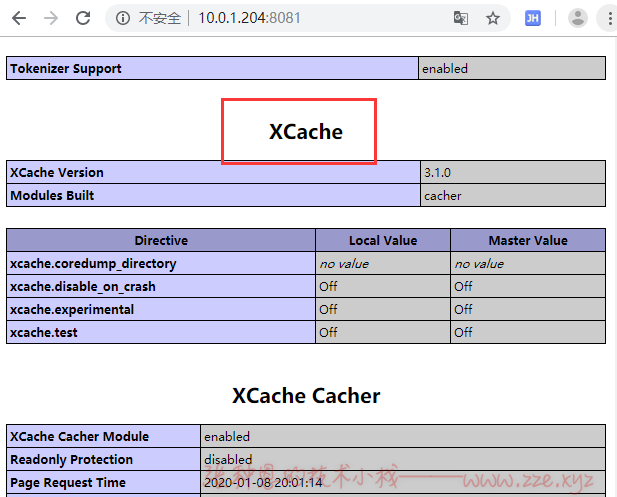Select local value of xcache.coredump_directory
This screenshot has width=617, height=497.
click(344, 264)
